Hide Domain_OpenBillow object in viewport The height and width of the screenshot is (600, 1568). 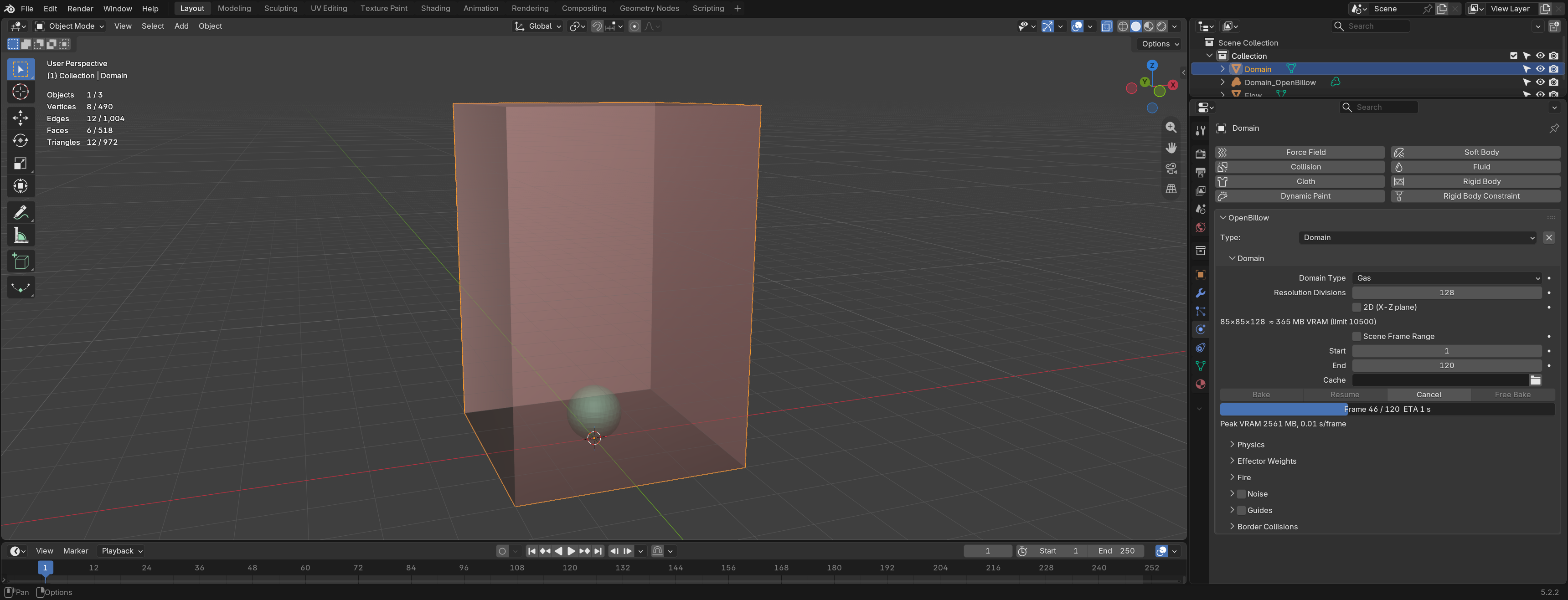pos(1540,82)
